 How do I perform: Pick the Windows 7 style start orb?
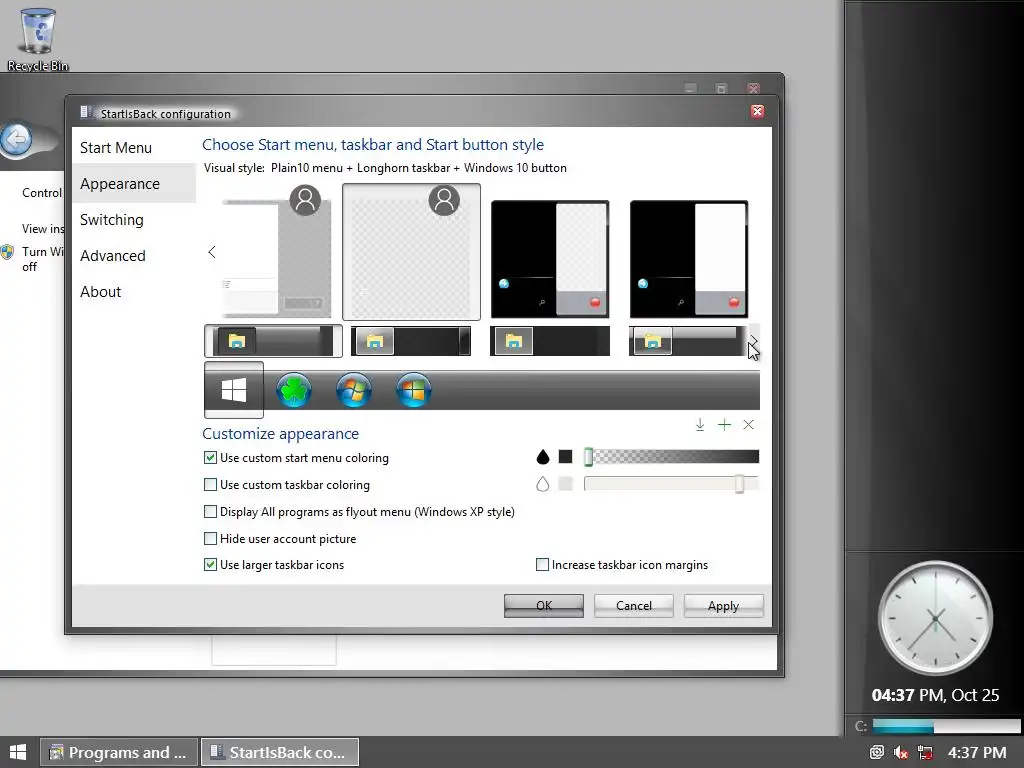[353, 391]
